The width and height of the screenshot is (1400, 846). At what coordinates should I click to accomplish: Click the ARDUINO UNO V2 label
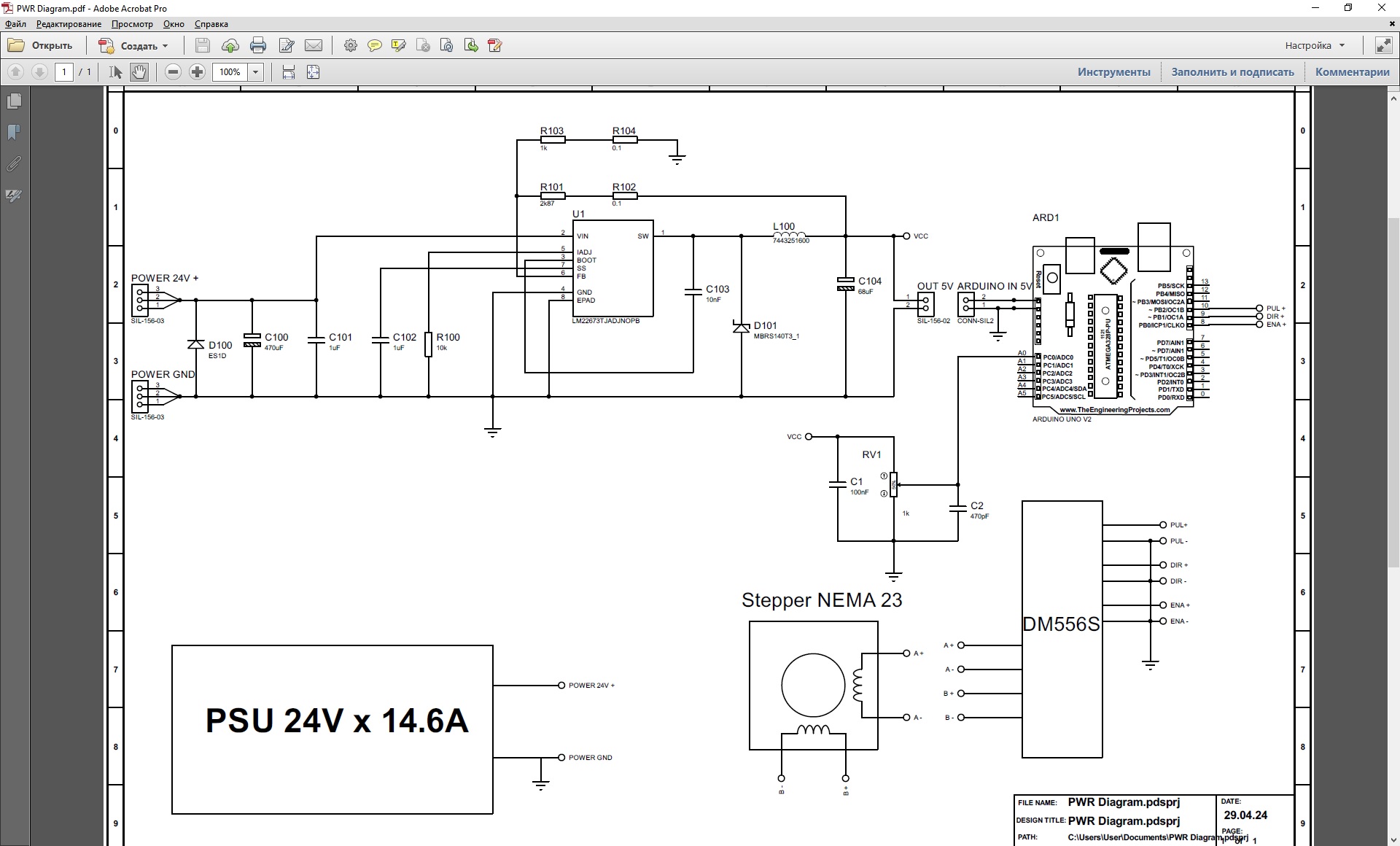(x=1062, y=419)
